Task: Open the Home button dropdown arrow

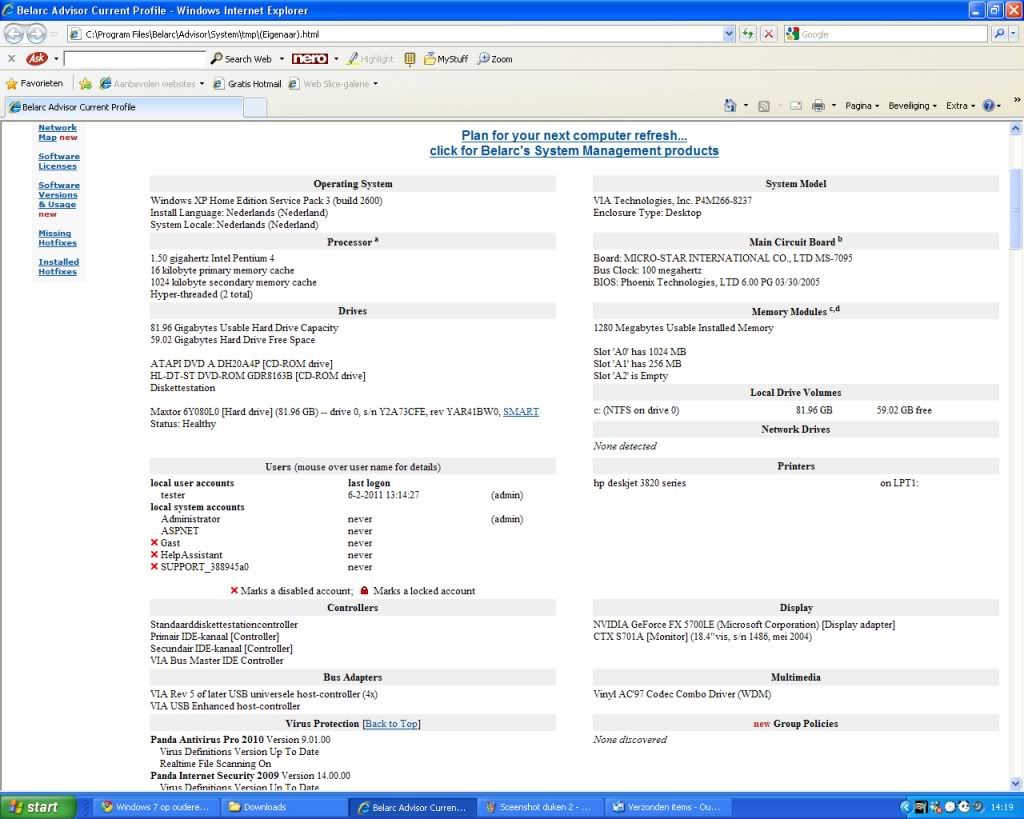Action: (x=746, y=106)
